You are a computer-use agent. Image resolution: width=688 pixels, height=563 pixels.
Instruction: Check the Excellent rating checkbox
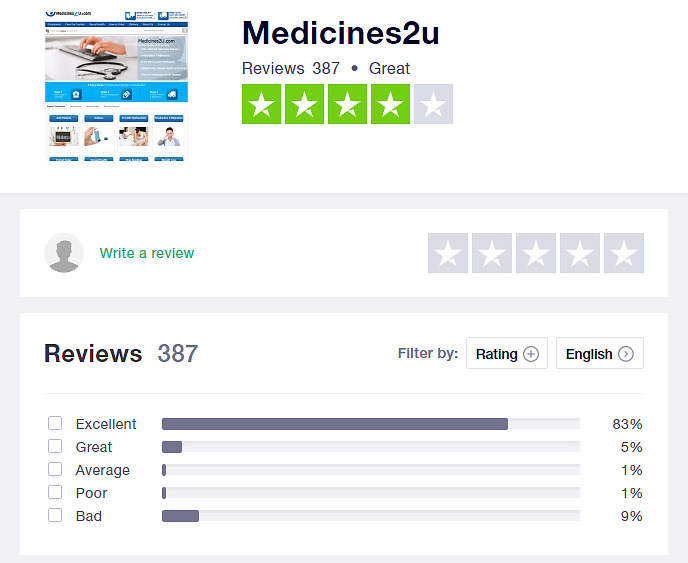pyautogui.click(x=55, y=423)
